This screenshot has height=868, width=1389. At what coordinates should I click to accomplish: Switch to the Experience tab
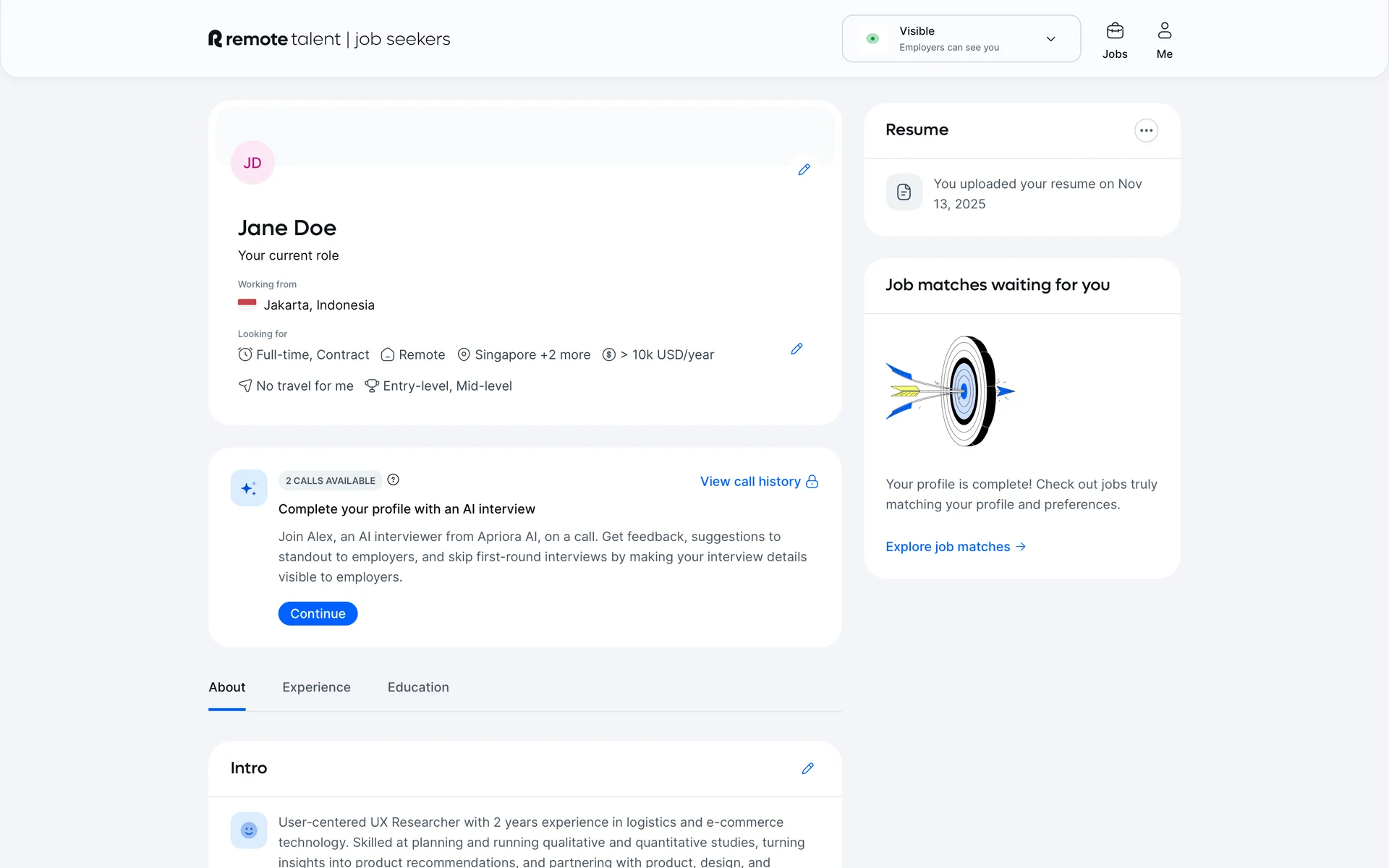click(x=316, y=687)
